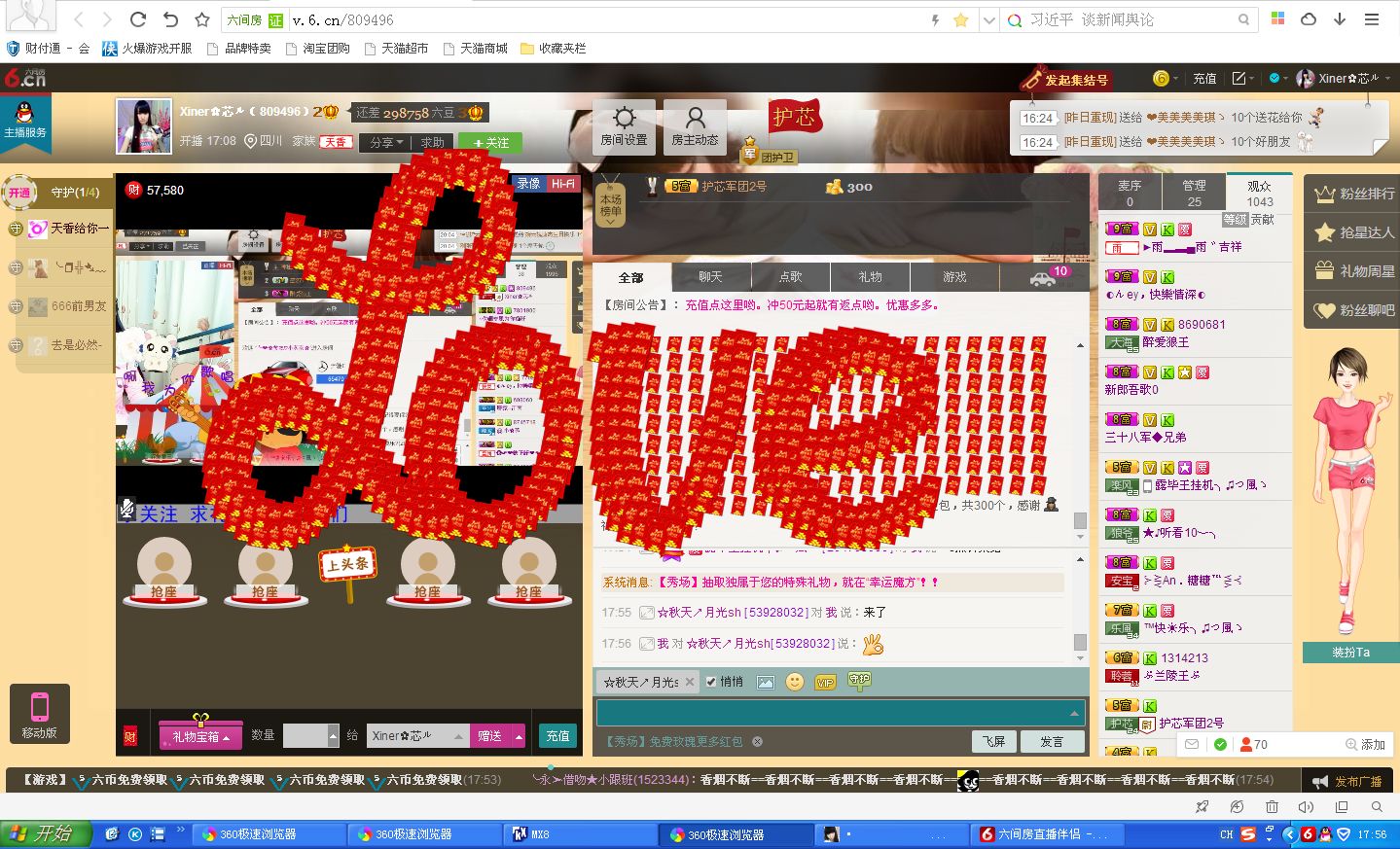Open 粉丝排行 in right sidebar

click(1353, 194)
